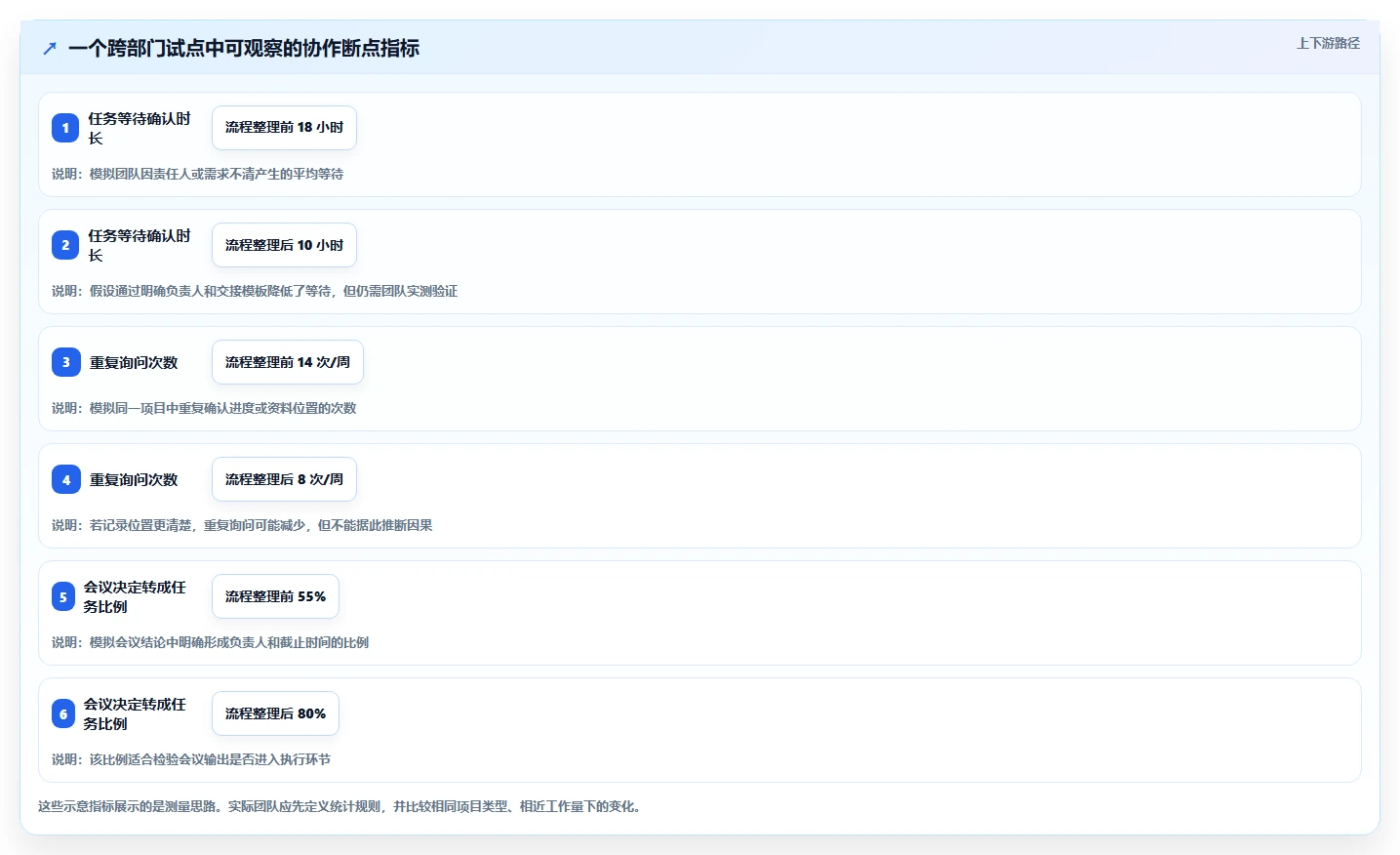Select the 流程整理后 10 小时 chip
Viewport: 1400px width, 855px height.
click(x=284, y=245)
